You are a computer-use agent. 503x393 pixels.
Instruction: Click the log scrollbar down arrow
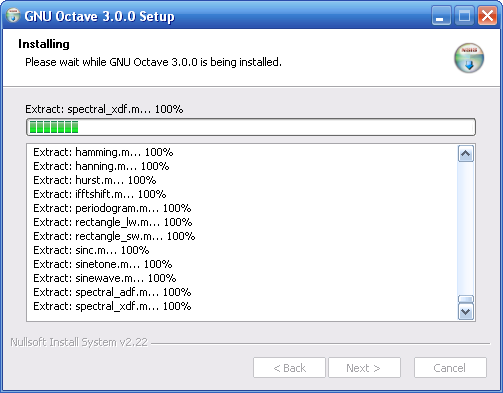tap(466, 312)
